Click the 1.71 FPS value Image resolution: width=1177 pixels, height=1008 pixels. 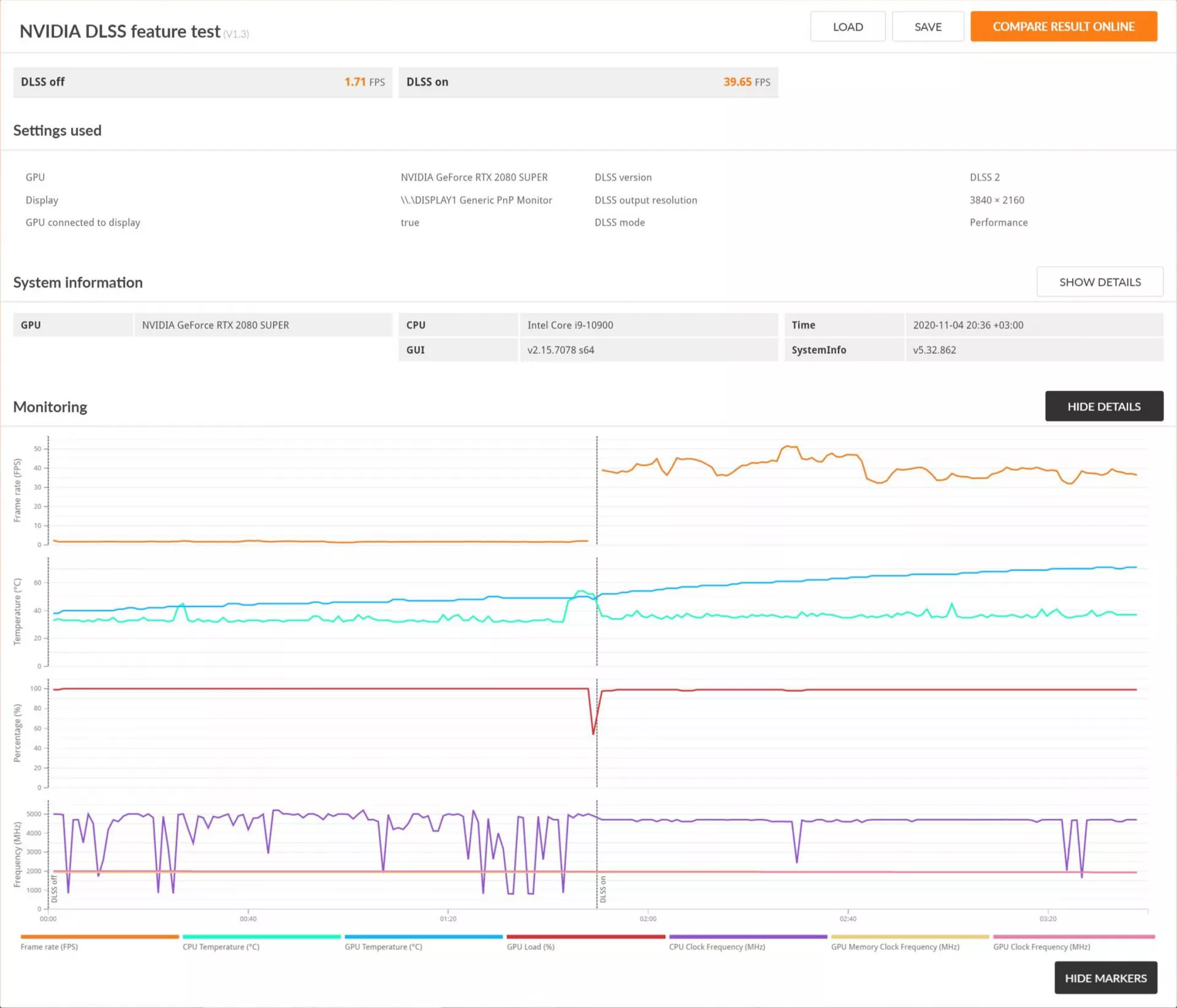pyautogui.click(x=365, y=82)
